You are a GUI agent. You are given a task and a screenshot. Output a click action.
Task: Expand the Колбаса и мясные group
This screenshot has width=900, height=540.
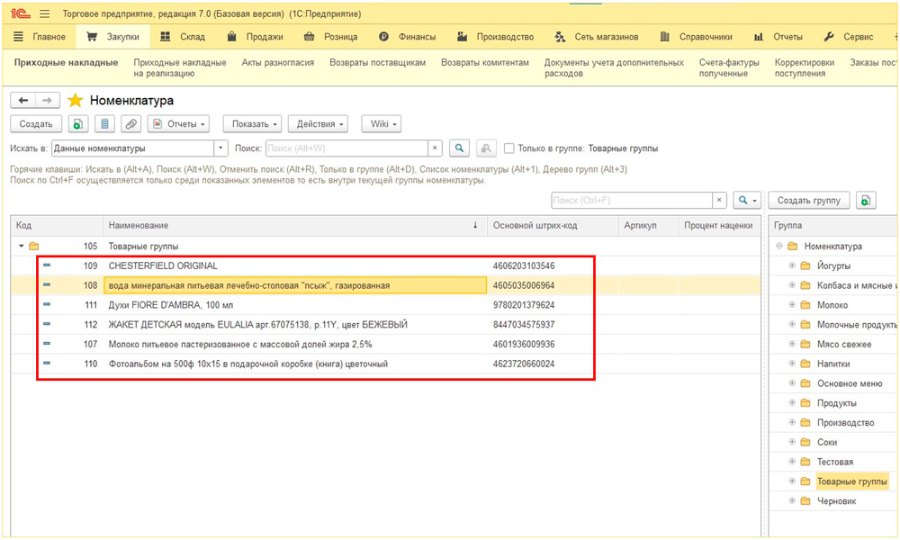[x=792, y=285]
